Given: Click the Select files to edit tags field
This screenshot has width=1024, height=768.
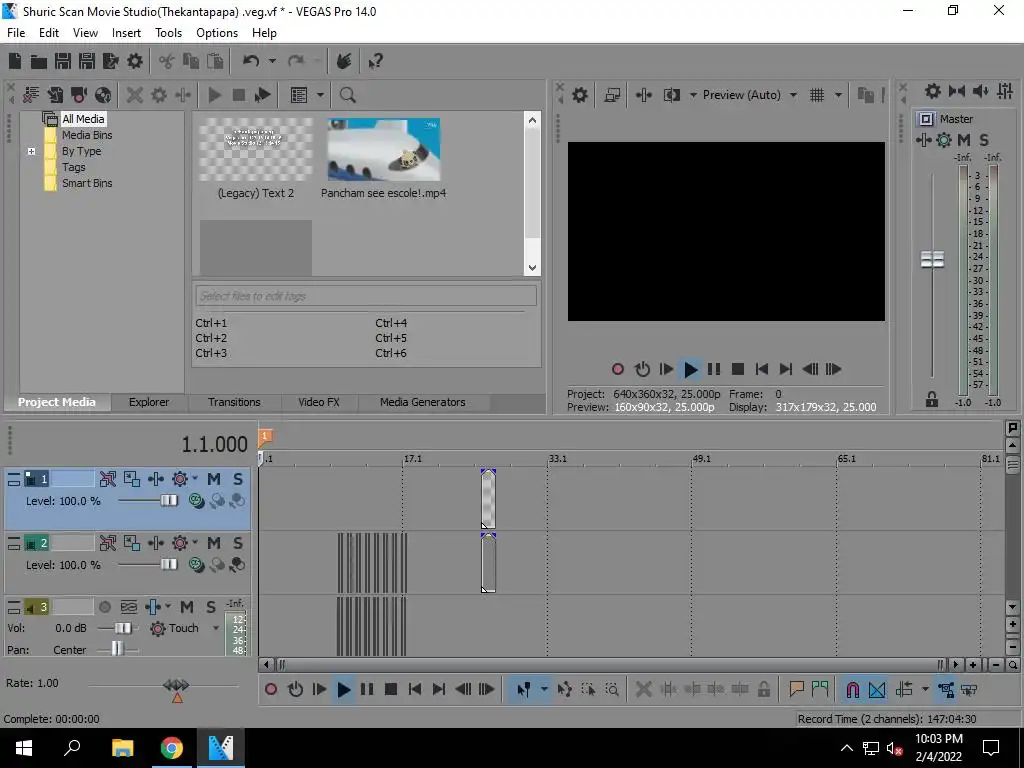Looking at the screenshot, I should pos(366,296).
